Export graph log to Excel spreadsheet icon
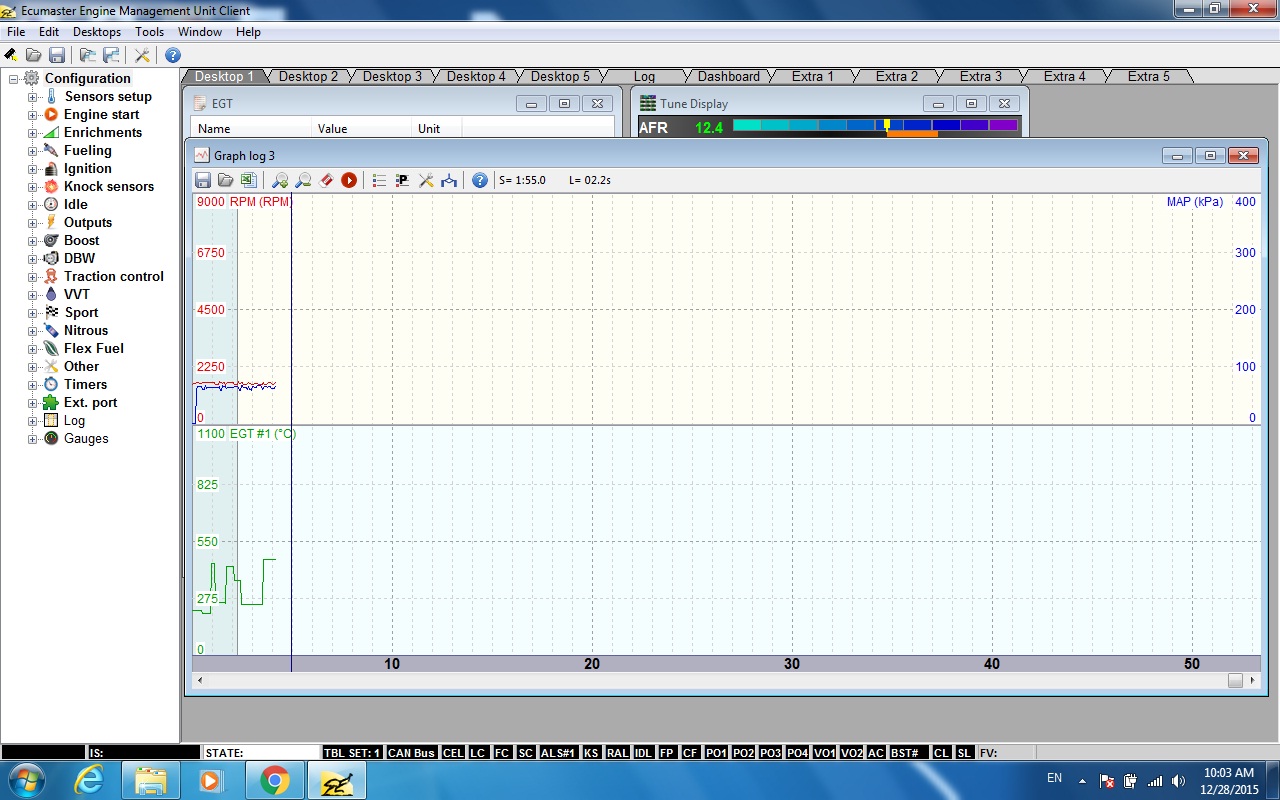 coord(248,180)
